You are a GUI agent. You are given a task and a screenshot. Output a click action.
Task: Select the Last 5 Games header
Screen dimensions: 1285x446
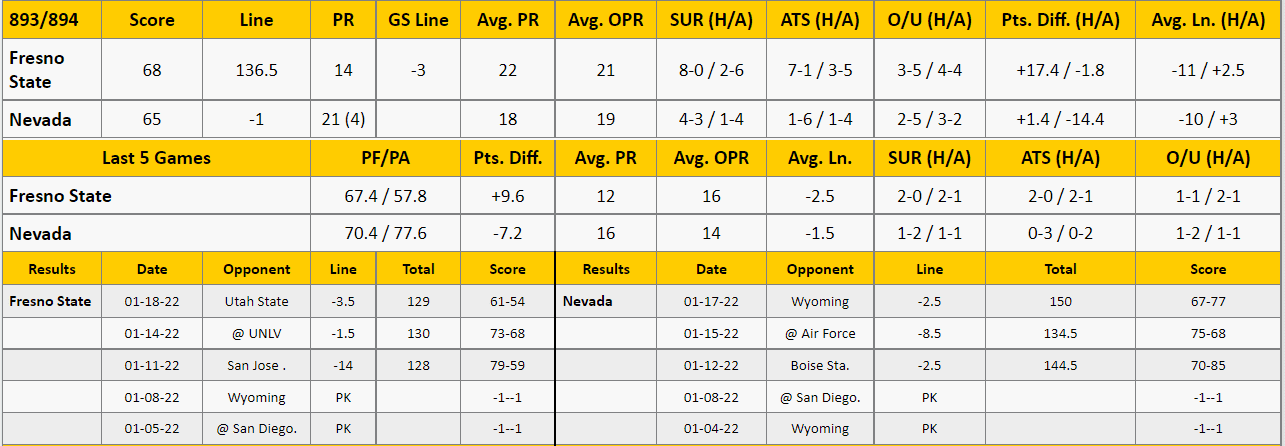click(156, 157)
